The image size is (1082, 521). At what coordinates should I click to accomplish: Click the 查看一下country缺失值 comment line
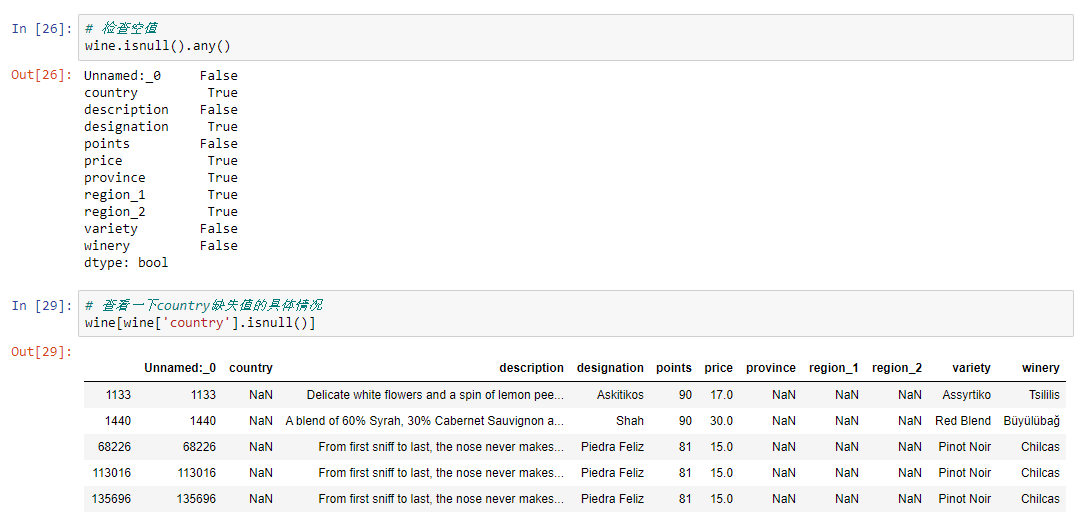click(x=204, y=304)
